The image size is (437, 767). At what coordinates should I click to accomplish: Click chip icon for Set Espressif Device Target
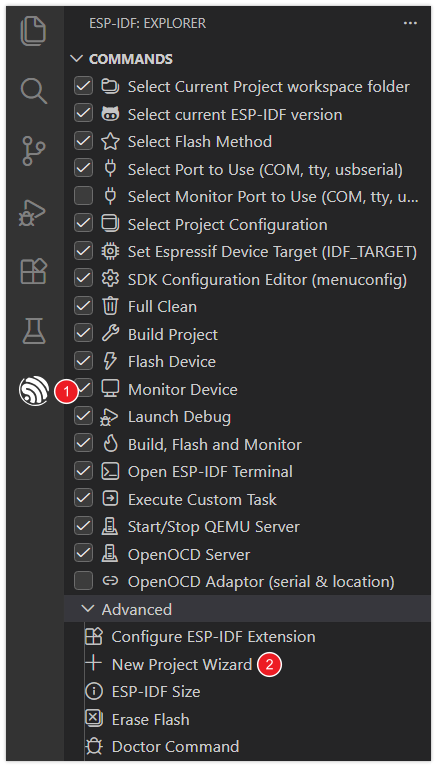tap(110, 251)
